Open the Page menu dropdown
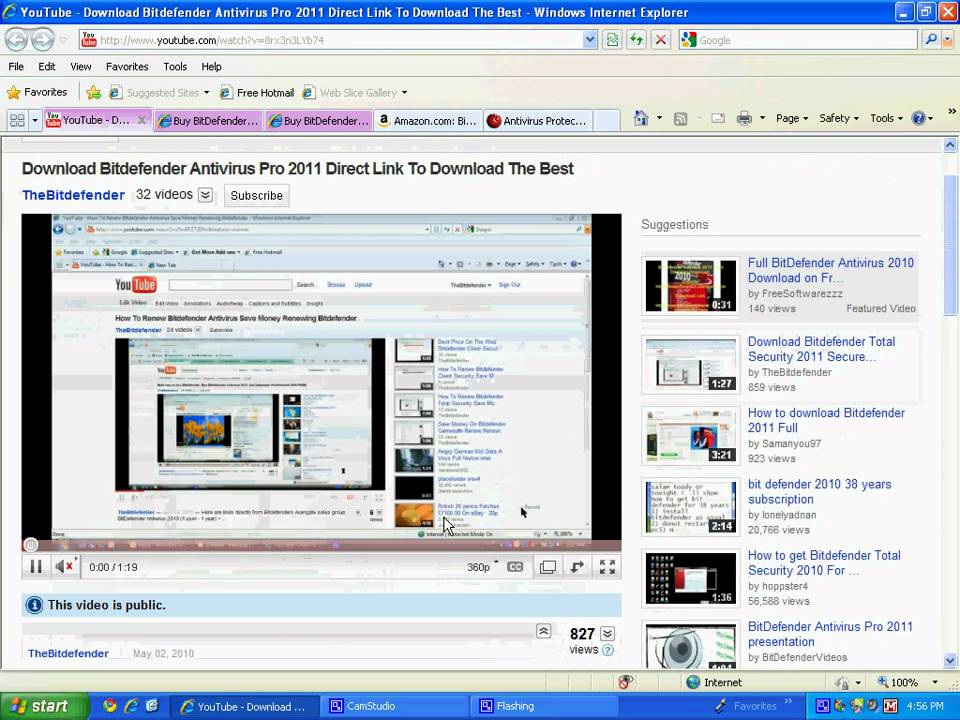Screen dimensions: 960x720 click(x=792, y=118)
